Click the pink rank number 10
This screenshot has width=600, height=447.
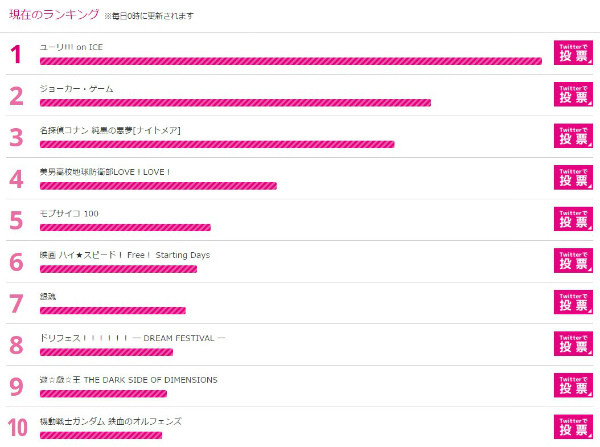(x=18, y=427)
